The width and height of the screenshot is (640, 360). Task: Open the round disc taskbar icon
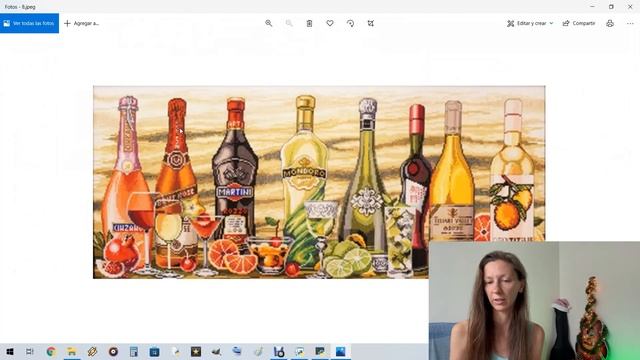pos(113,351)
